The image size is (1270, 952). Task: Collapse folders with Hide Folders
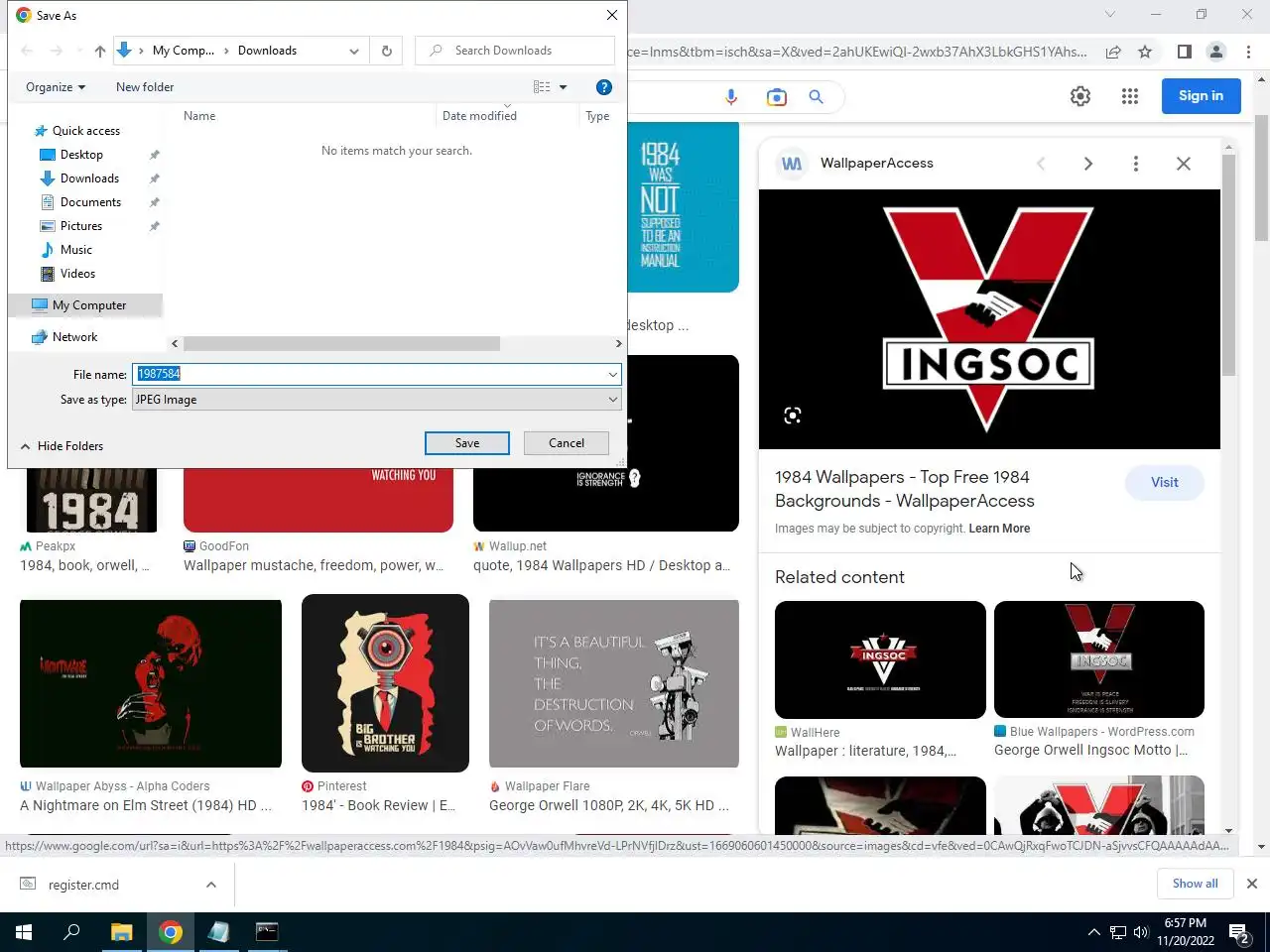(62, 446)
